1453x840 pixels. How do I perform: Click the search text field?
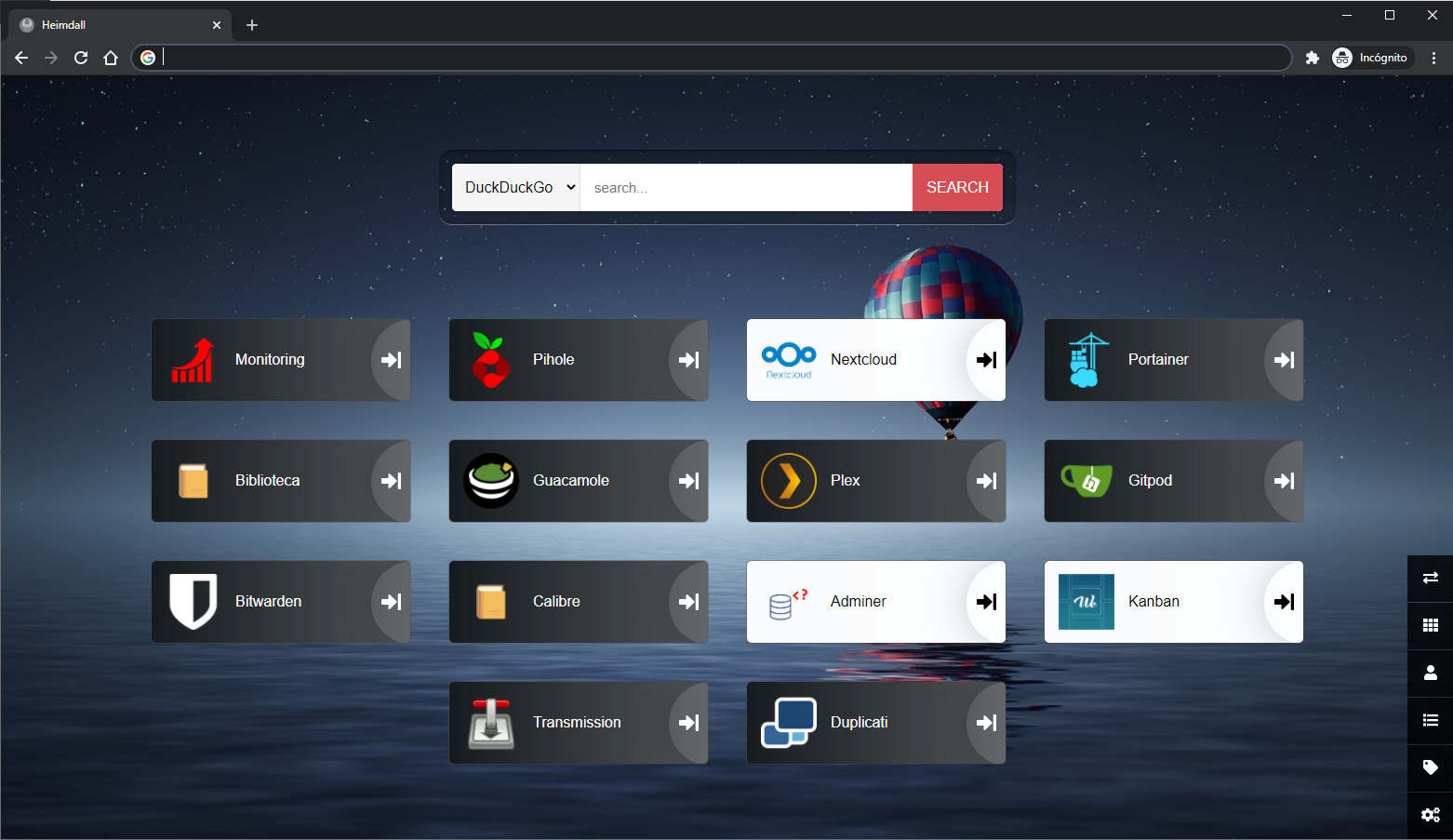[746, 187]
